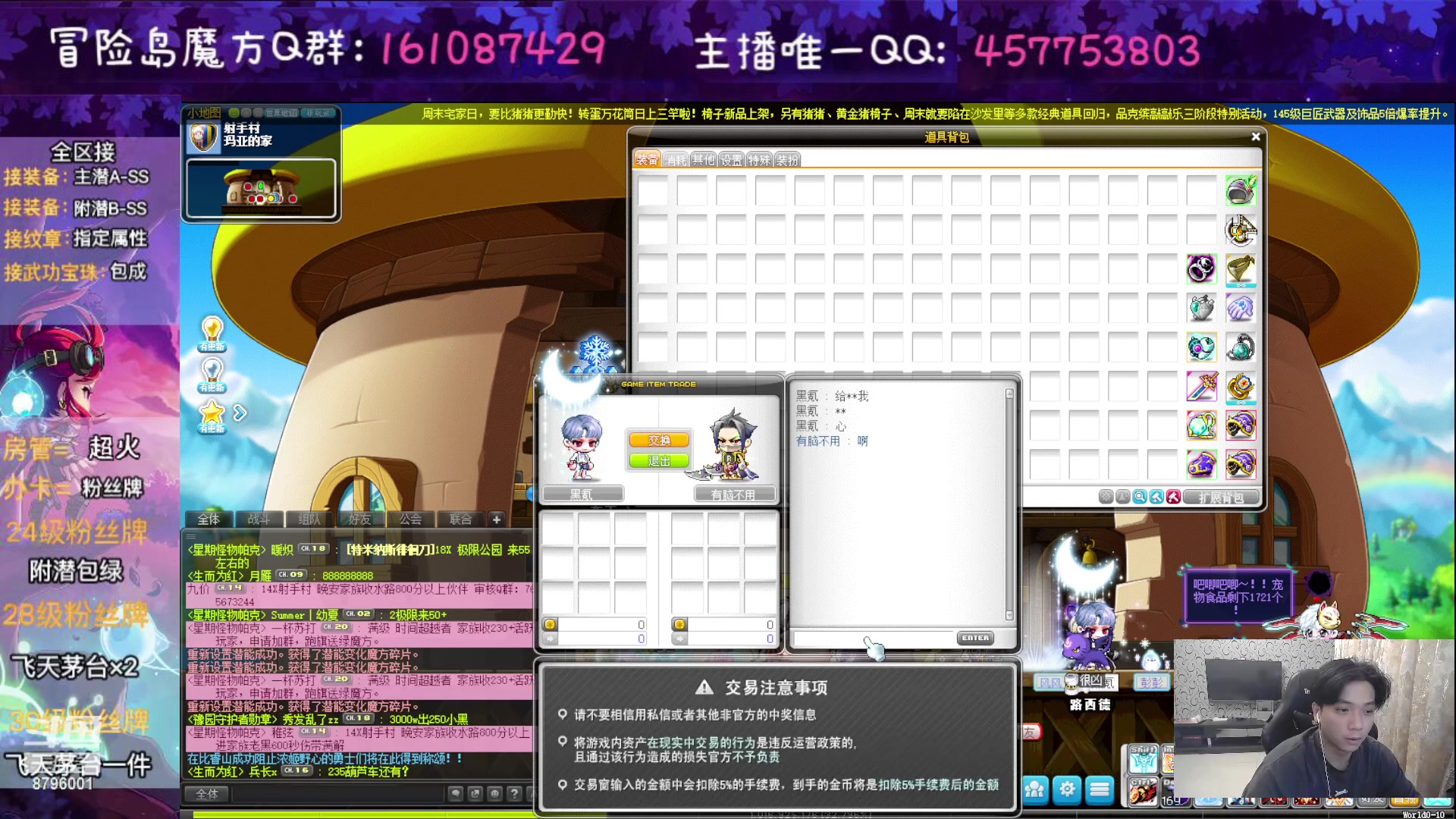Use the Shift quickslot skill
The image size is (1456, 819).
tap(1143, 759)
